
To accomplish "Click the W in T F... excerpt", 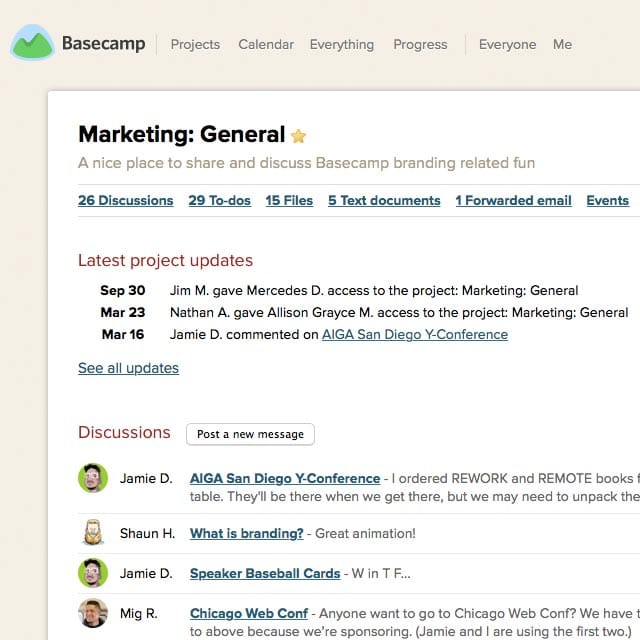I will (x=381, y=573).
